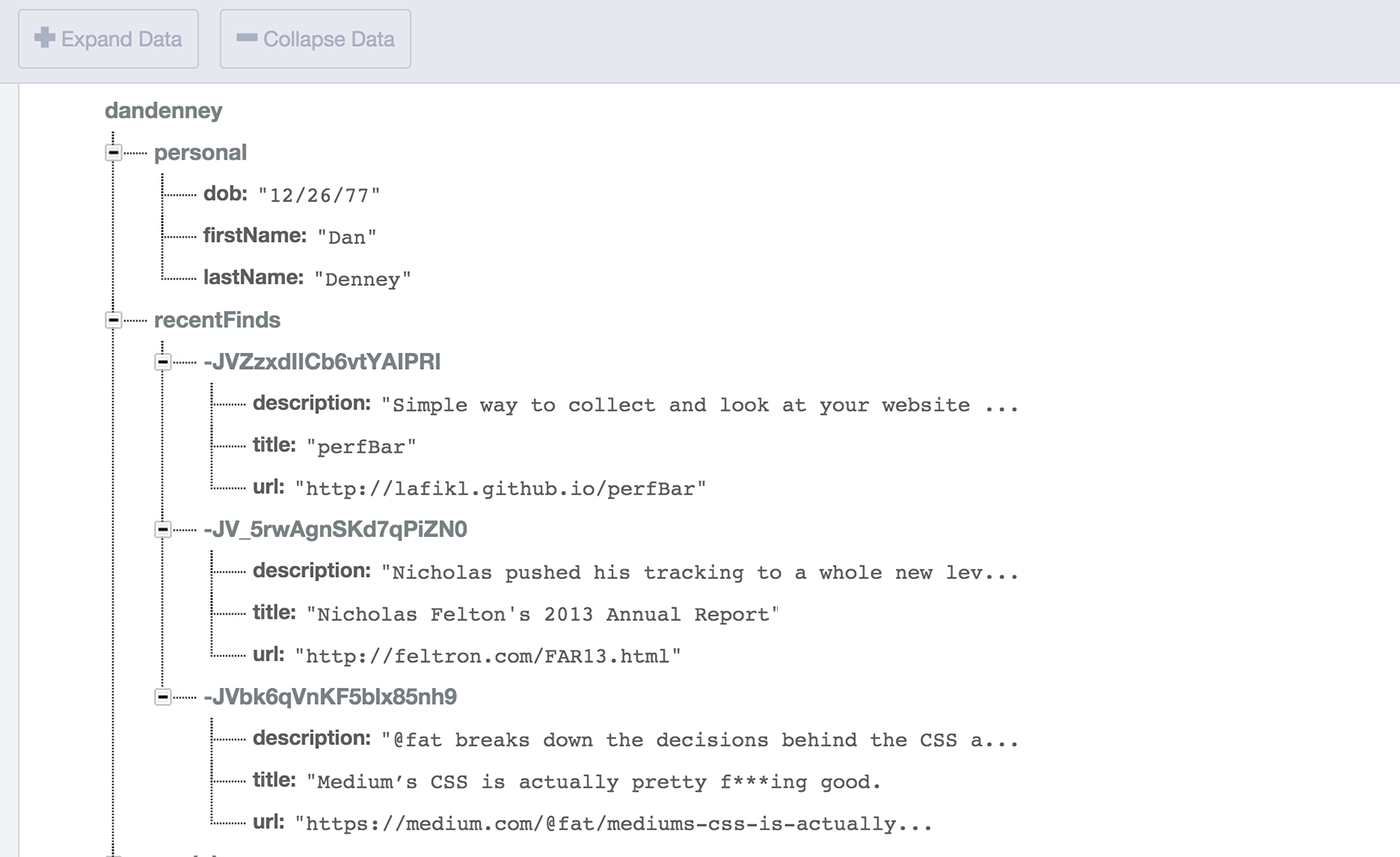1400x857 pixels.
Task: Click the description starting with Simple way
Action: click(x=699, y=405)
